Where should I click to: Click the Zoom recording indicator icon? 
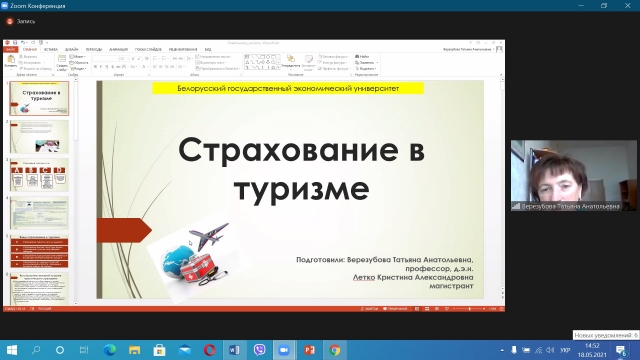[x=10, y=21]
